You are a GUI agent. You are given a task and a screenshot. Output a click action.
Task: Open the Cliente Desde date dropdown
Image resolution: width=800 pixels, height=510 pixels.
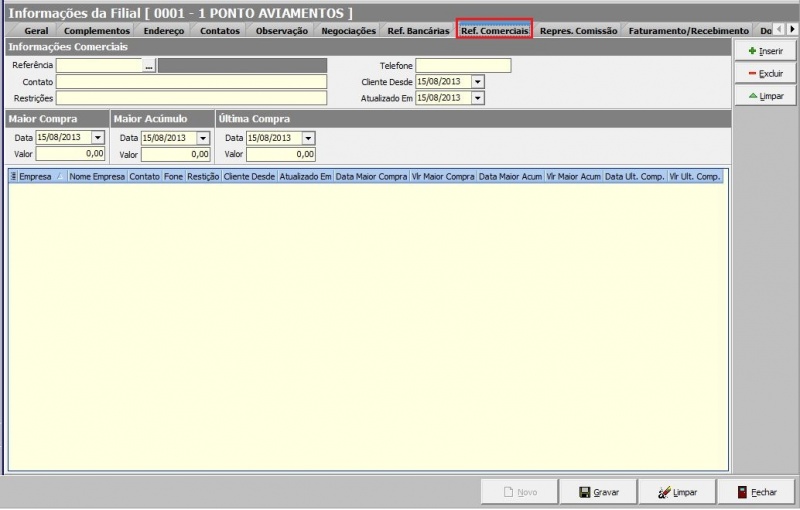pyautogui.click(x=477, y=82)
